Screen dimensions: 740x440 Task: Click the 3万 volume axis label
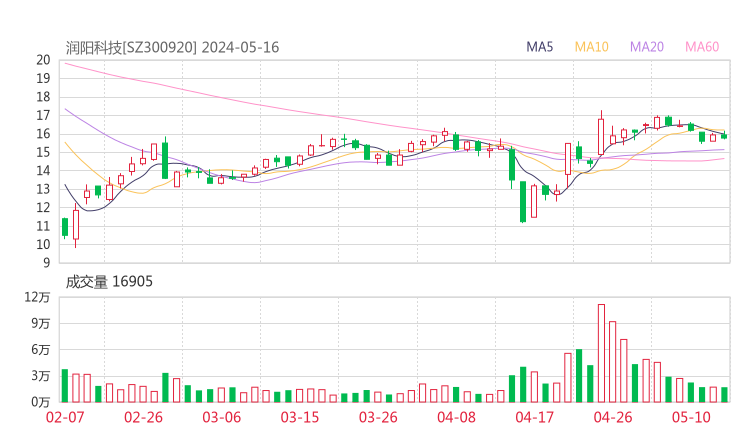[x=41, y=376]
